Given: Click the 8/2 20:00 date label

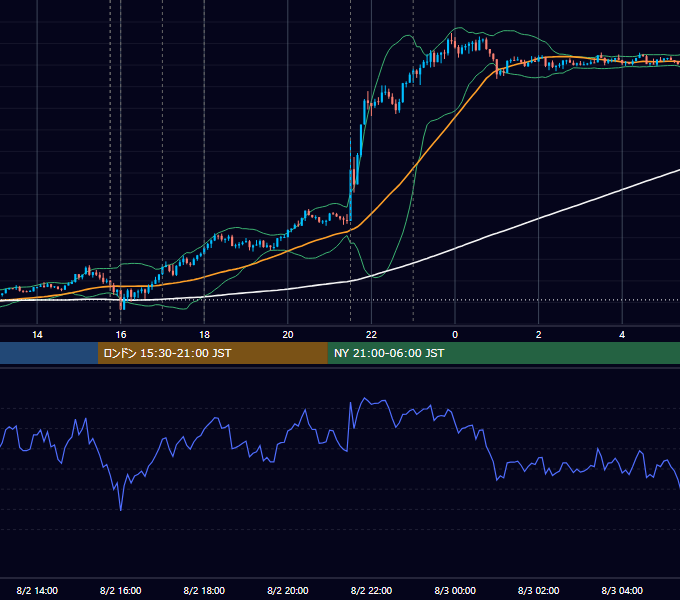Looking at the screenshot, I should point(288,590).
